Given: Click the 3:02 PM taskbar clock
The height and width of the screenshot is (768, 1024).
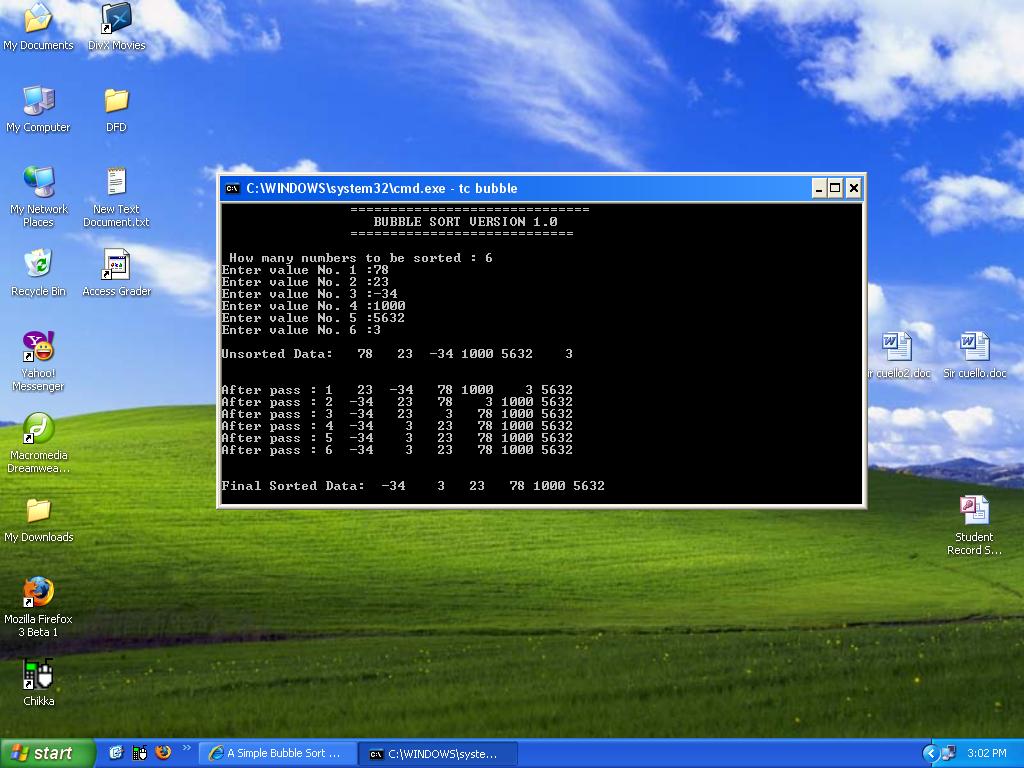Looking at the screenshot, I should tap(987, 753).
